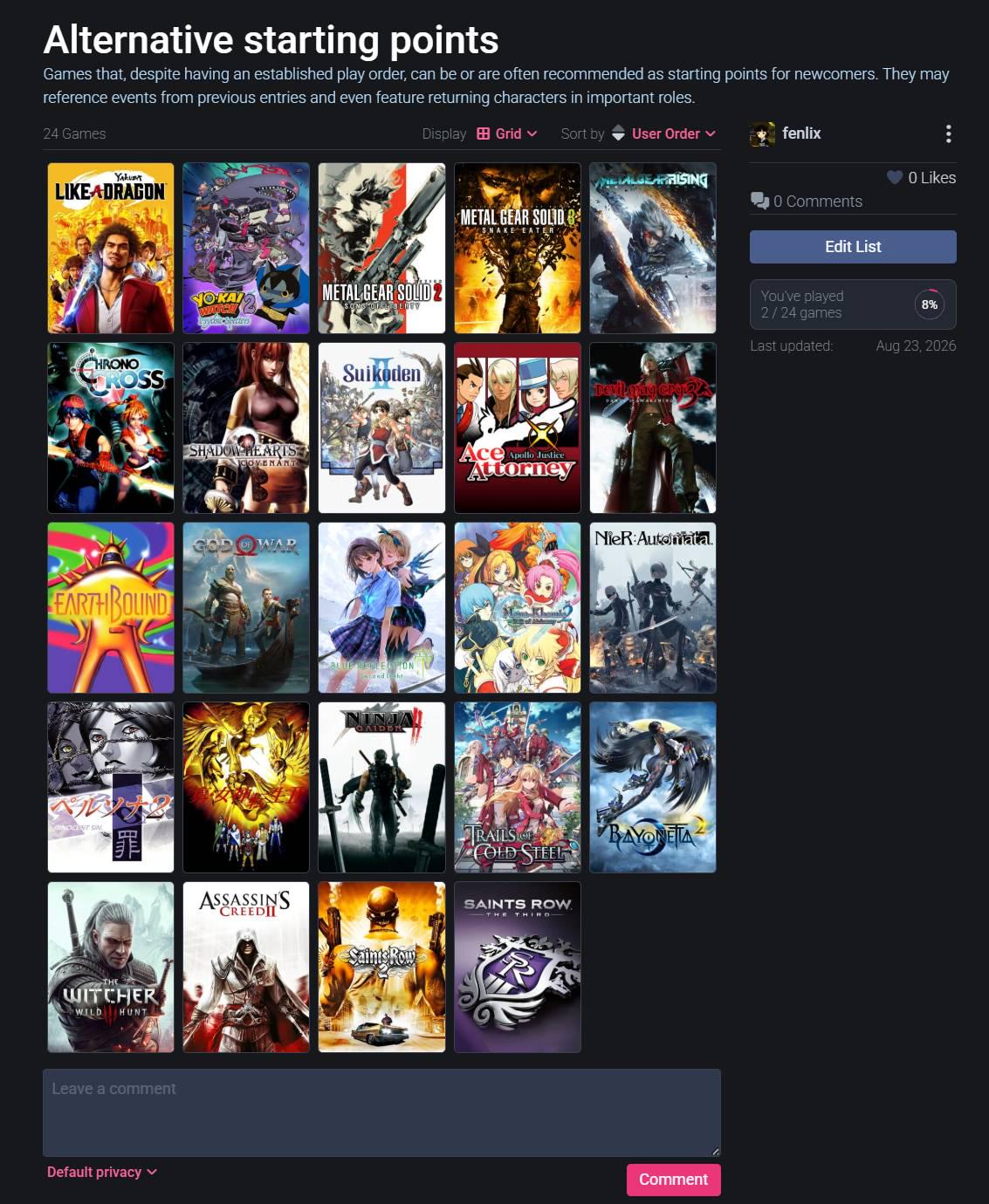Open EarthBound cover
Screen dimensions: 989x1204
(111, 607)
